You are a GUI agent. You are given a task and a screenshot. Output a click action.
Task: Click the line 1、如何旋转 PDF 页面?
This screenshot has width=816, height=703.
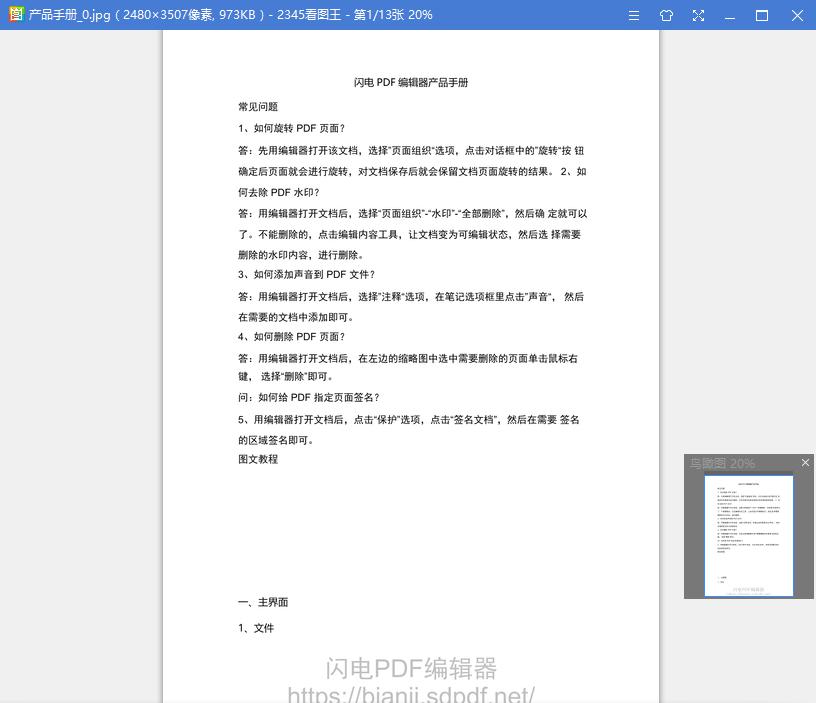coord(291,128)
